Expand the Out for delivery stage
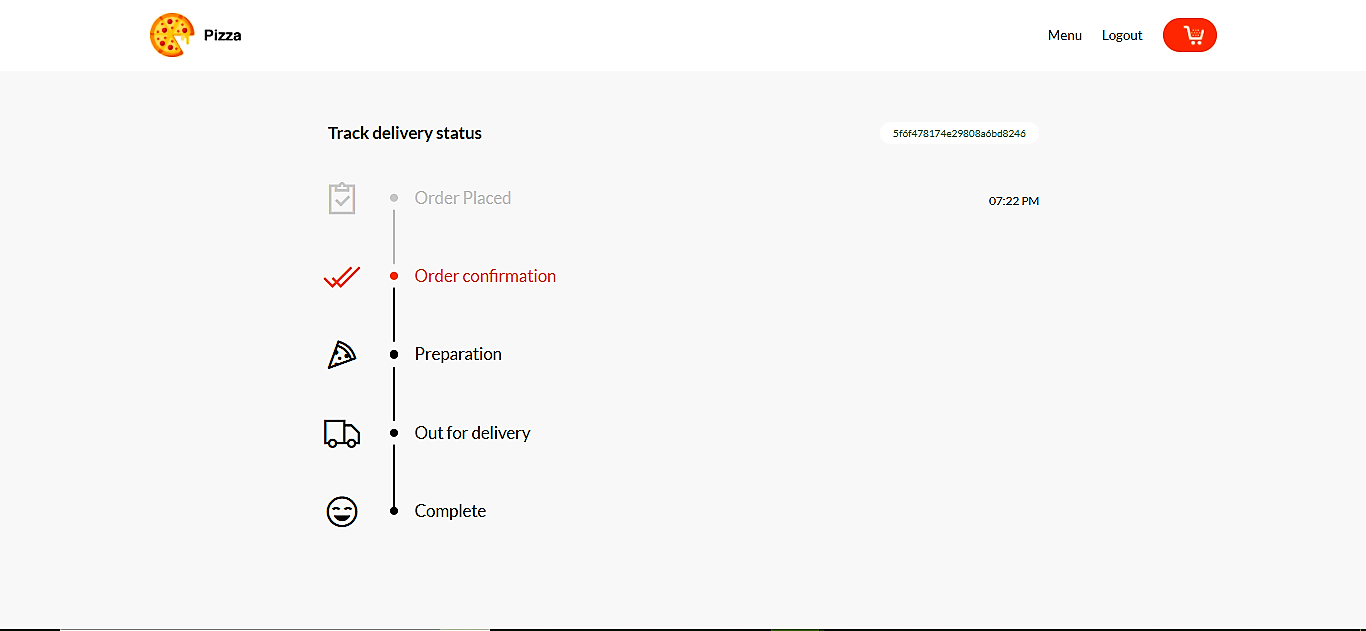 click(x=472, y=432)
